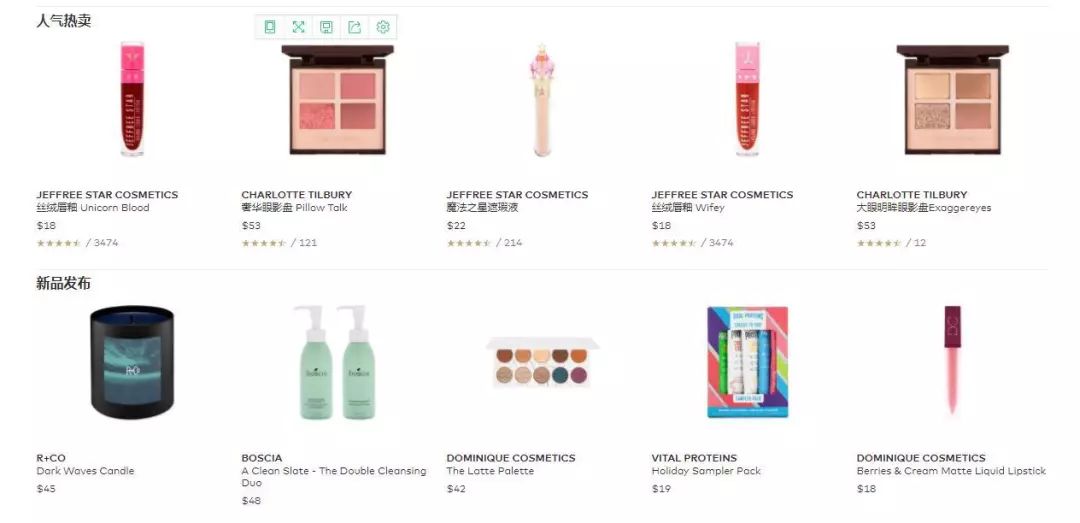Open the Exaggereyes eyeshadow palette title
This screenshot has width=1080, height=523.
[x=924, y=207]
